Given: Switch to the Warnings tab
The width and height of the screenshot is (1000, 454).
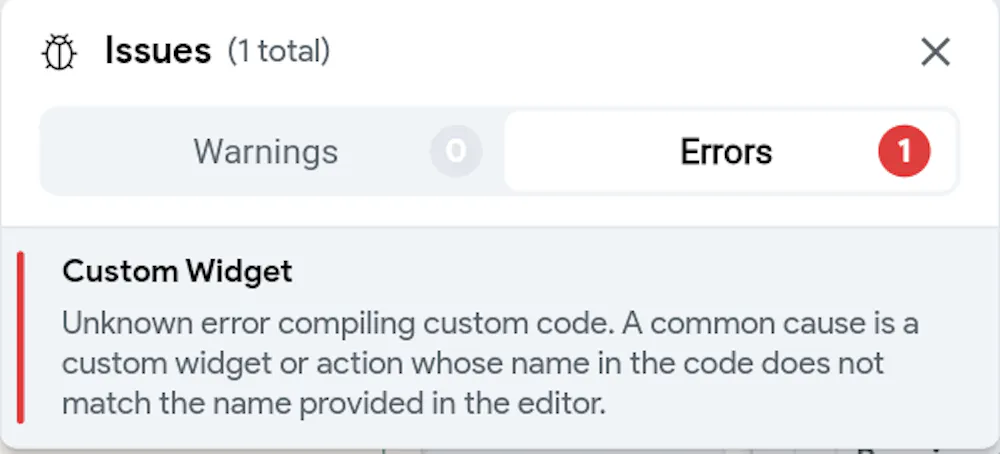Looking at the screenshot, I should pyautogui.click(x=266, y=152).
